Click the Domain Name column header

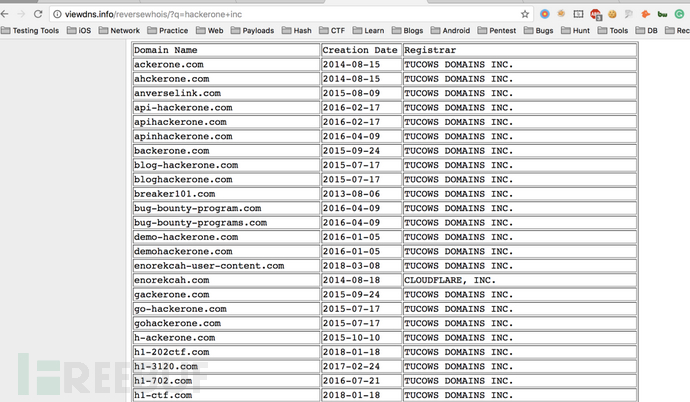226,50
